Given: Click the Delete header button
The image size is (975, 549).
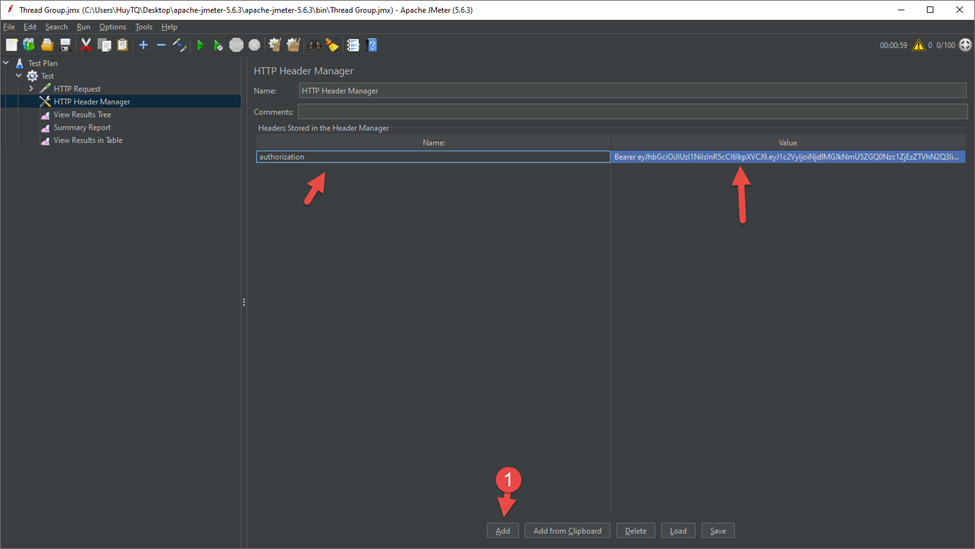Looking at the screenshot, I should coord(635,531).
